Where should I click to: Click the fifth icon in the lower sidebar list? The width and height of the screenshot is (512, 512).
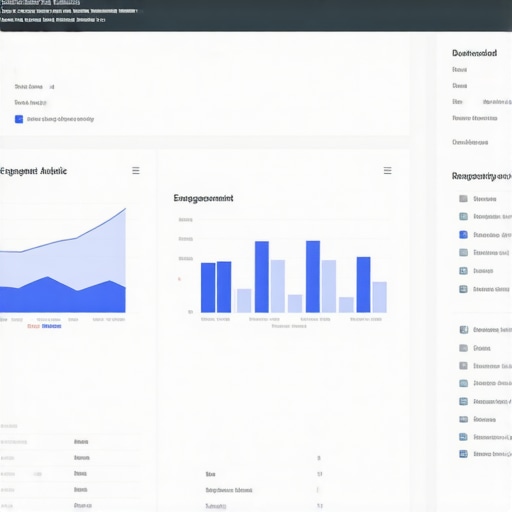(464, 401)
